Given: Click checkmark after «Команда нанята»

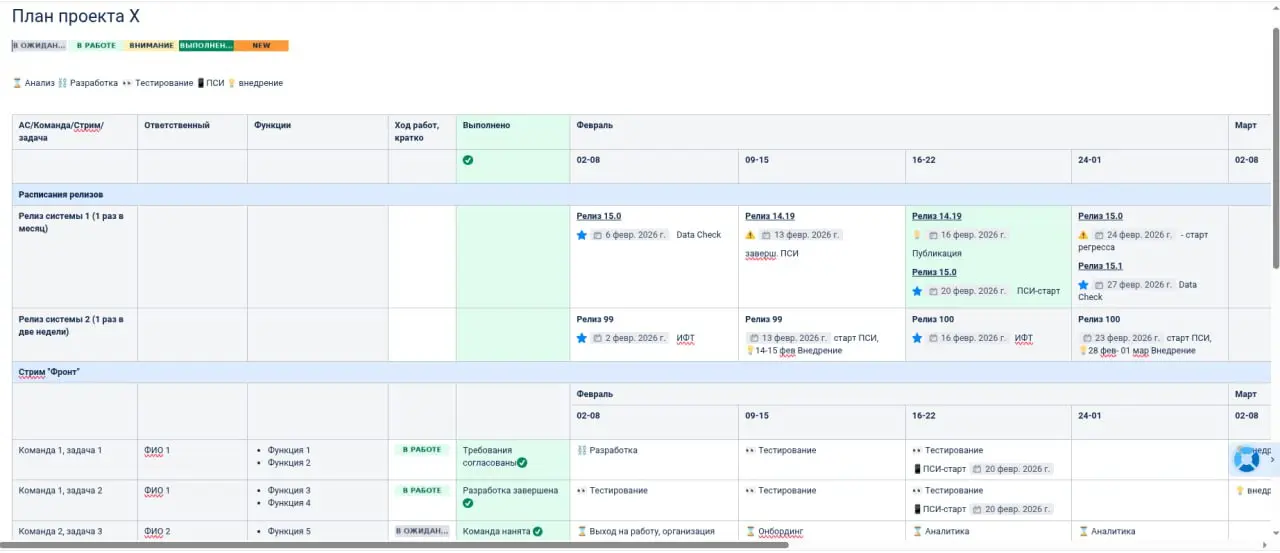Looking at the screenshot, I should [538, 531].
